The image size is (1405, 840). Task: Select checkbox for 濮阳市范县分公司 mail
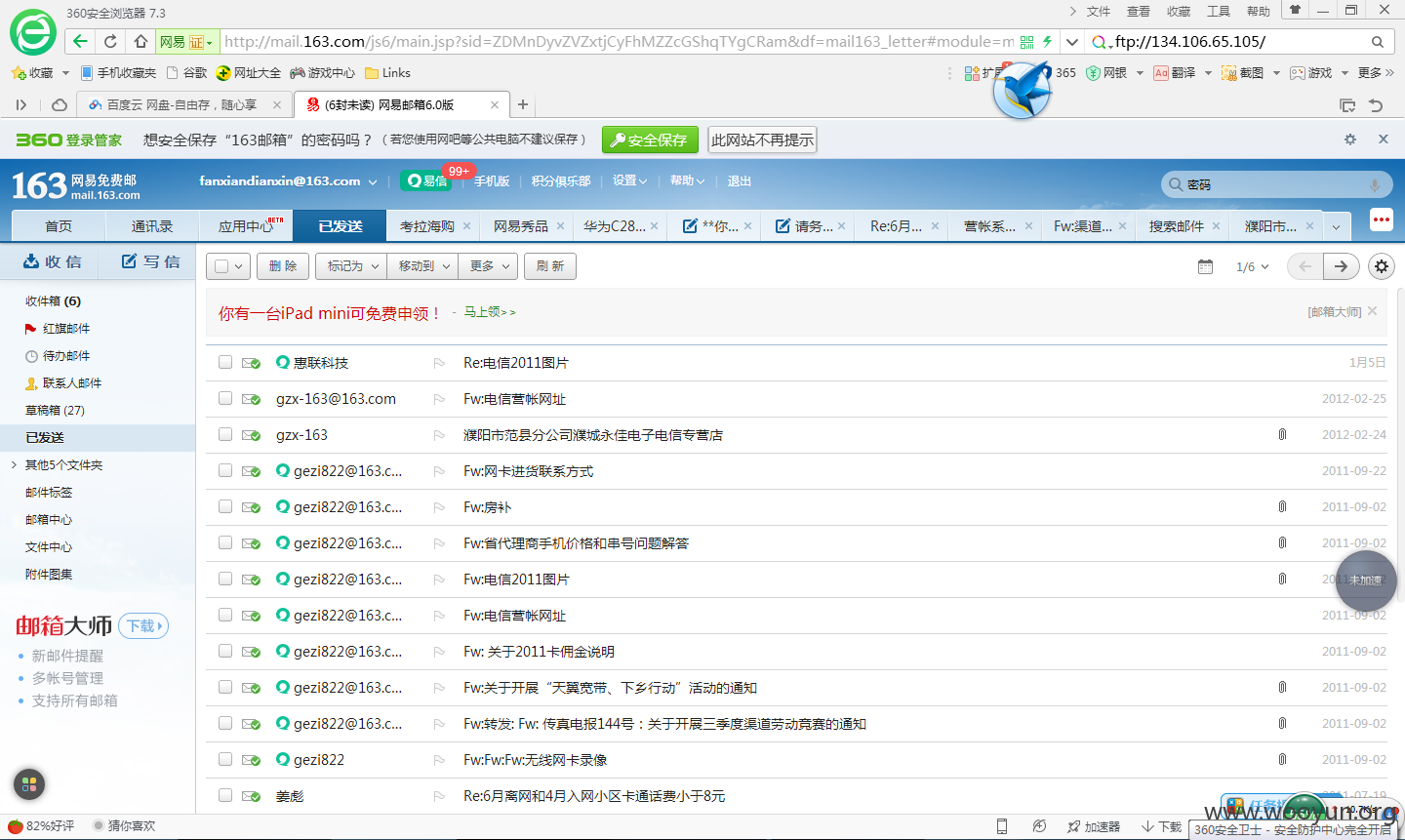(225, 434)
